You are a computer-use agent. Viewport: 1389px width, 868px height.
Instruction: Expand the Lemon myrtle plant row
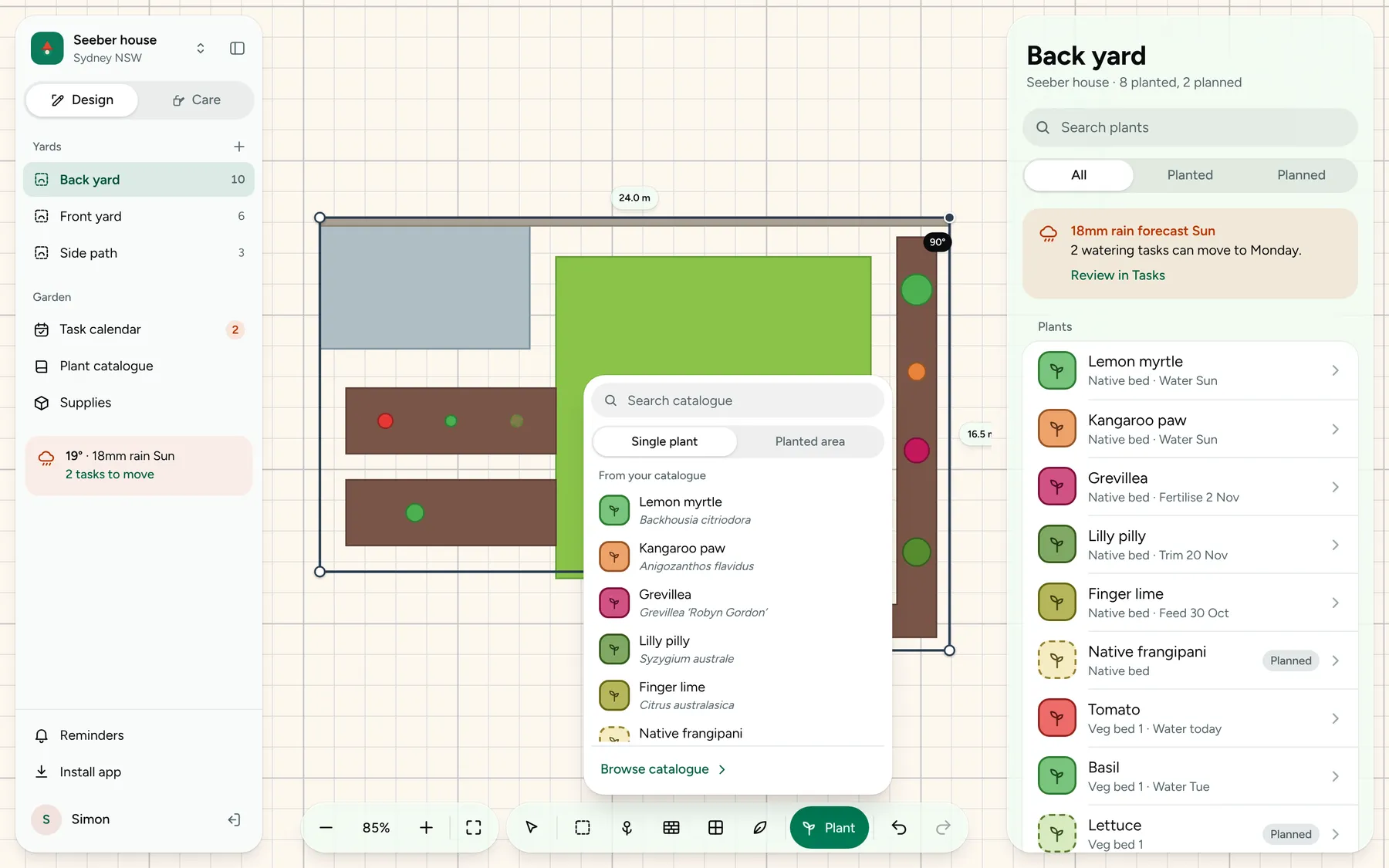(x=1190, y=370)
